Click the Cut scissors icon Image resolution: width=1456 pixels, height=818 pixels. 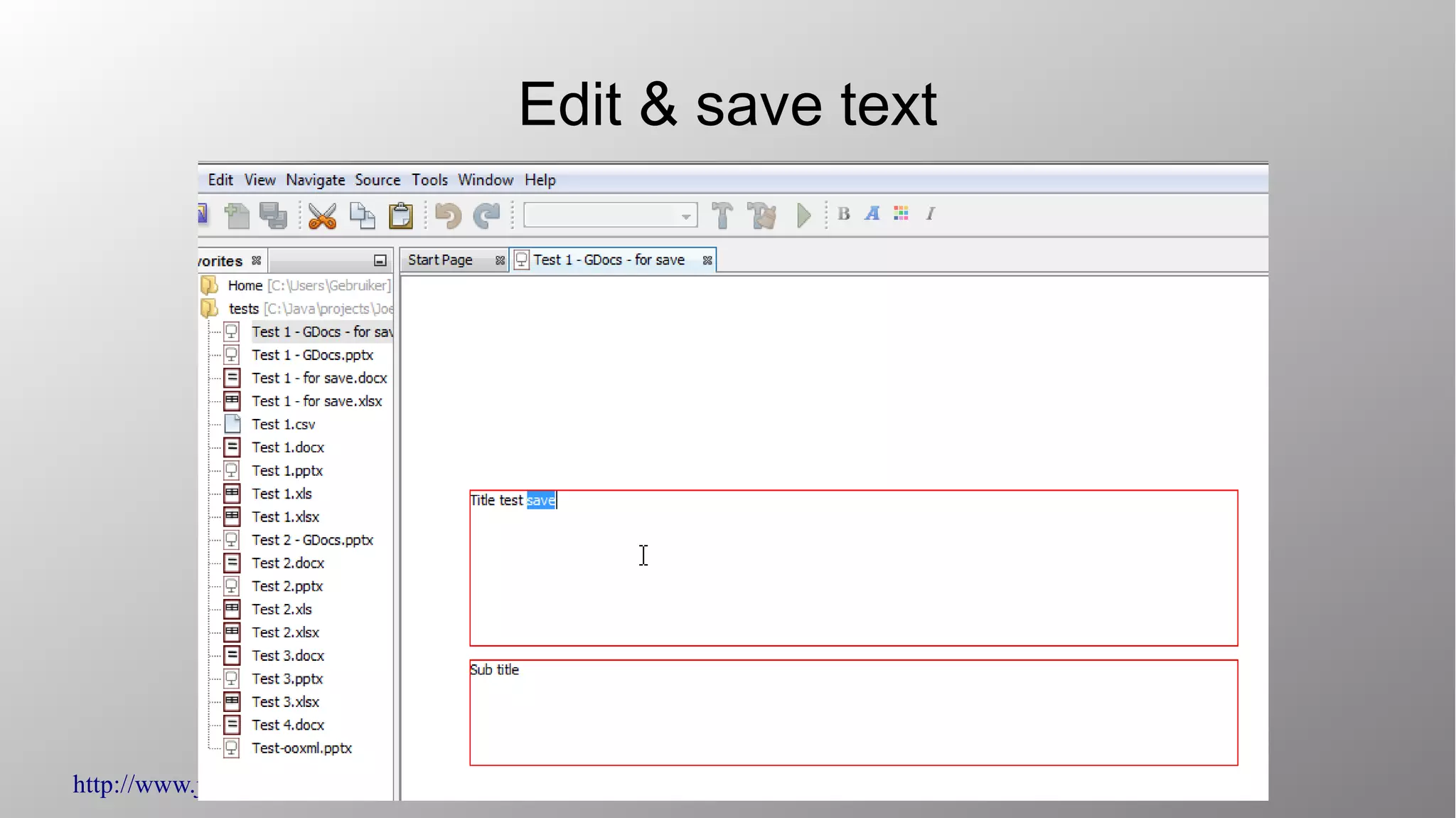pos(322,216)
